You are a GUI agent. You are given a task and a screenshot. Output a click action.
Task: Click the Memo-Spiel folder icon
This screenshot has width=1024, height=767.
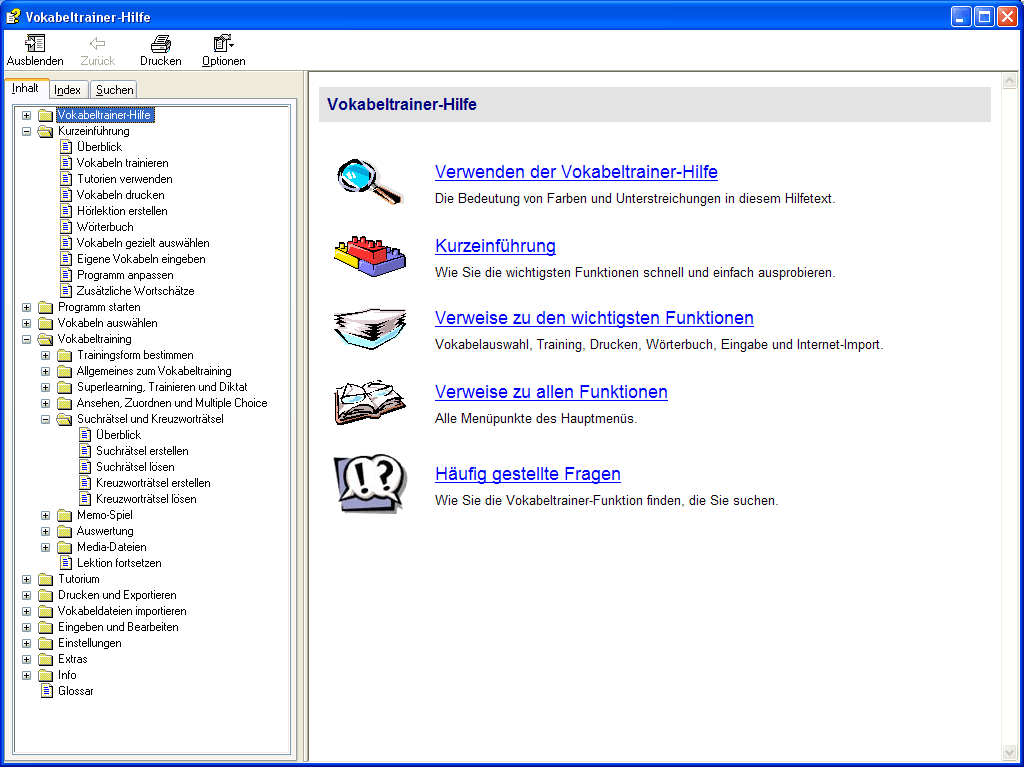(x=64, y=515)
